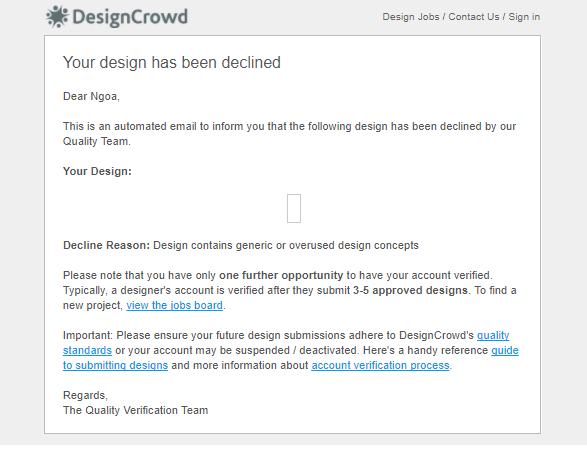Open the 'view the jobs board' link
The width and height of the screenshot is (587, 453).
tap(174, 305)
